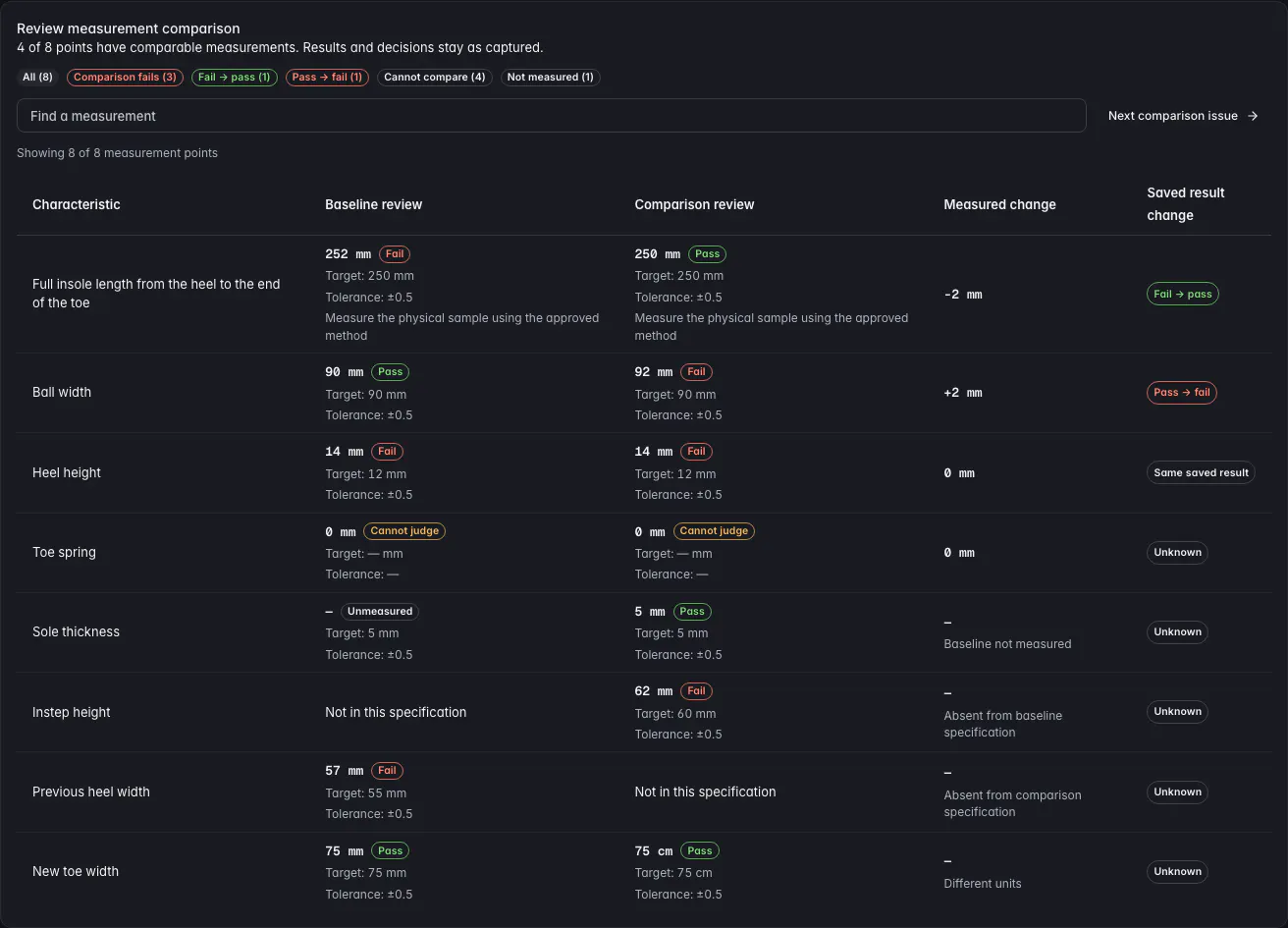
Task: Click the Baseline review column header
Action: 374,204
